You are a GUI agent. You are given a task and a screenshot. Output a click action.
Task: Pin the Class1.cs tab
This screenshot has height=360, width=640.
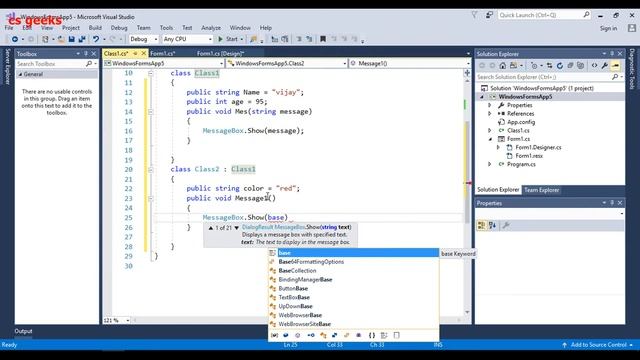pos(135,53)
